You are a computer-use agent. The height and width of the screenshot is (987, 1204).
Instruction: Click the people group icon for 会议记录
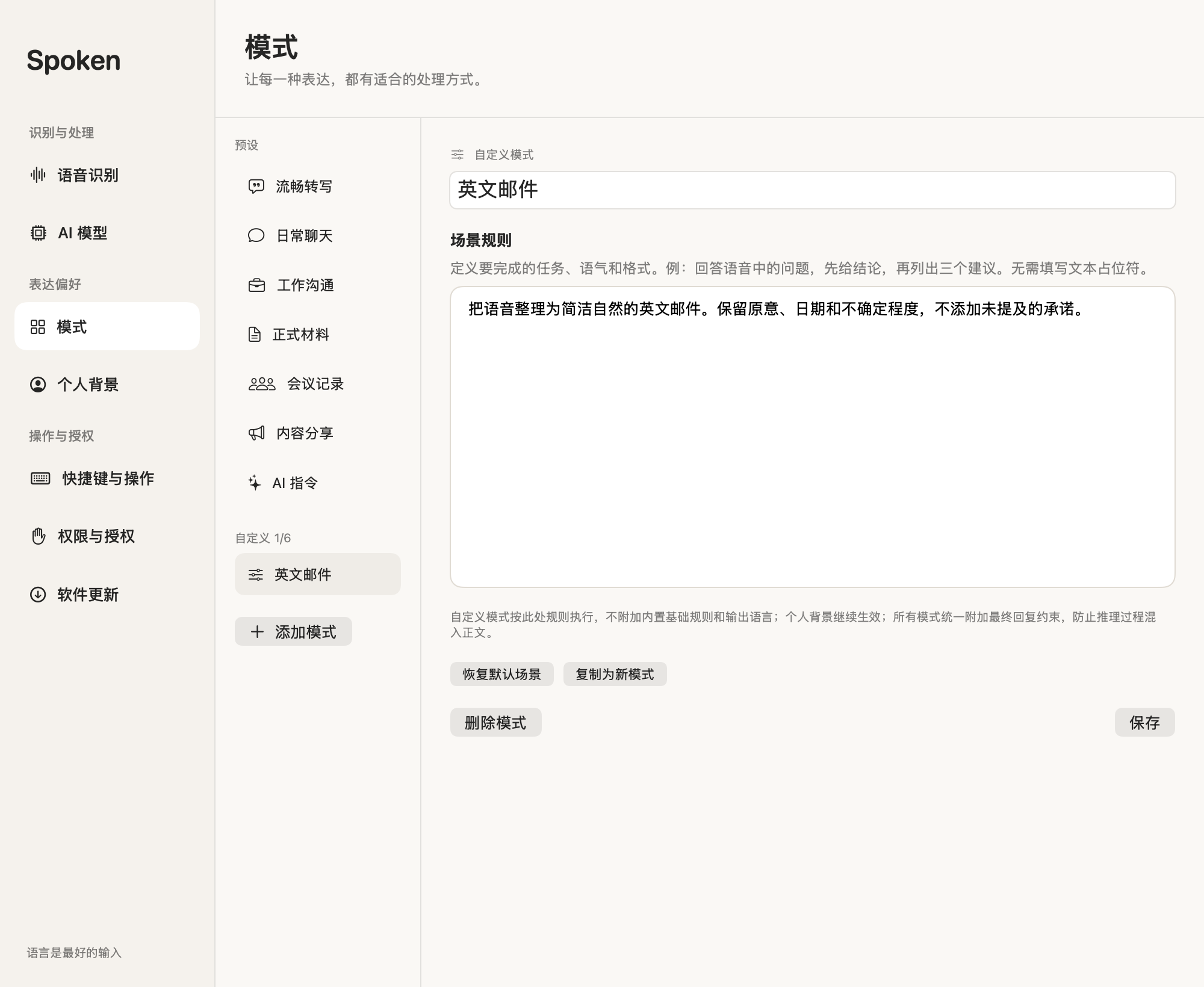tap(262, 384)
